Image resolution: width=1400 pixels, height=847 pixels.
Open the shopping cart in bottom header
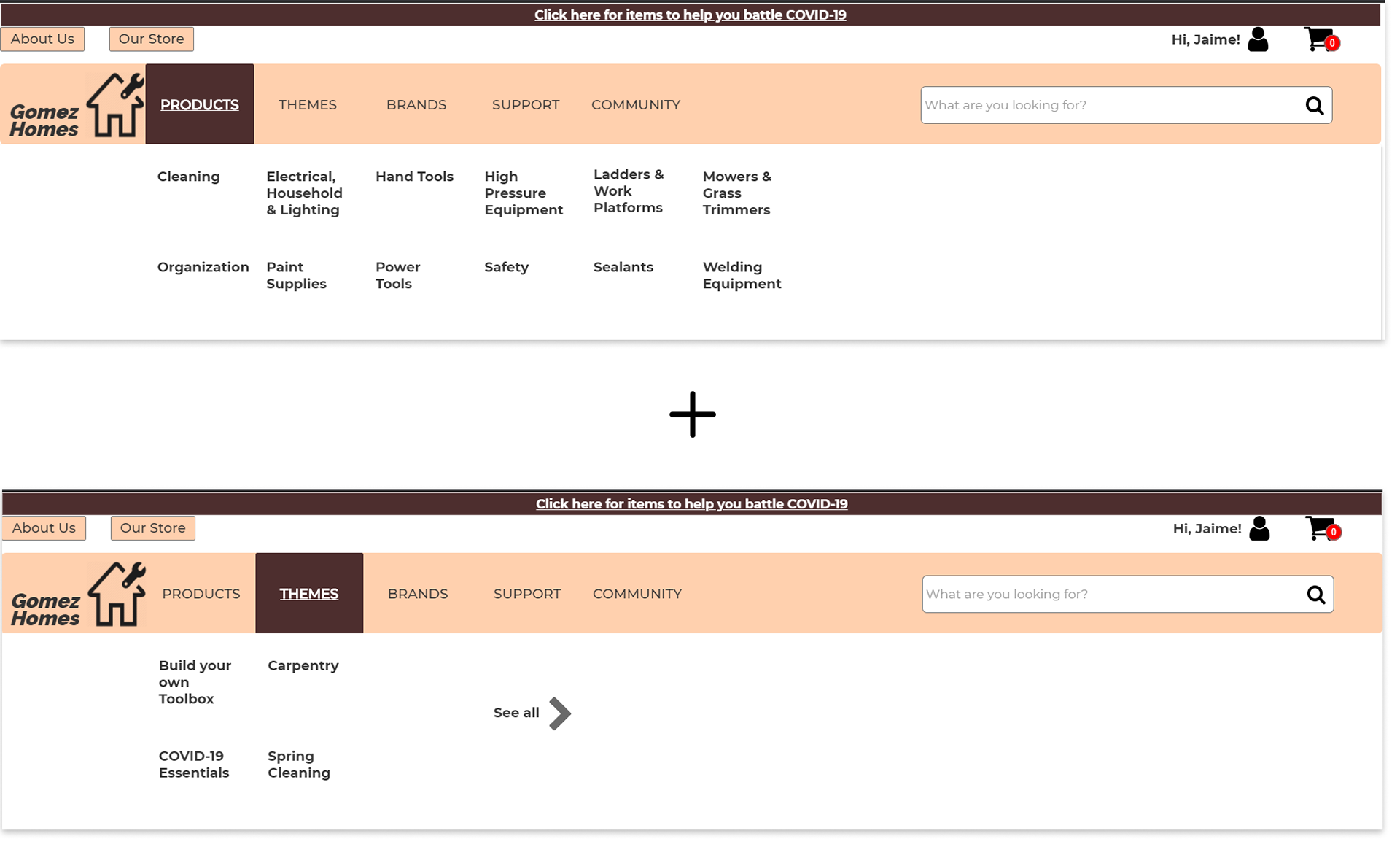1323,528
